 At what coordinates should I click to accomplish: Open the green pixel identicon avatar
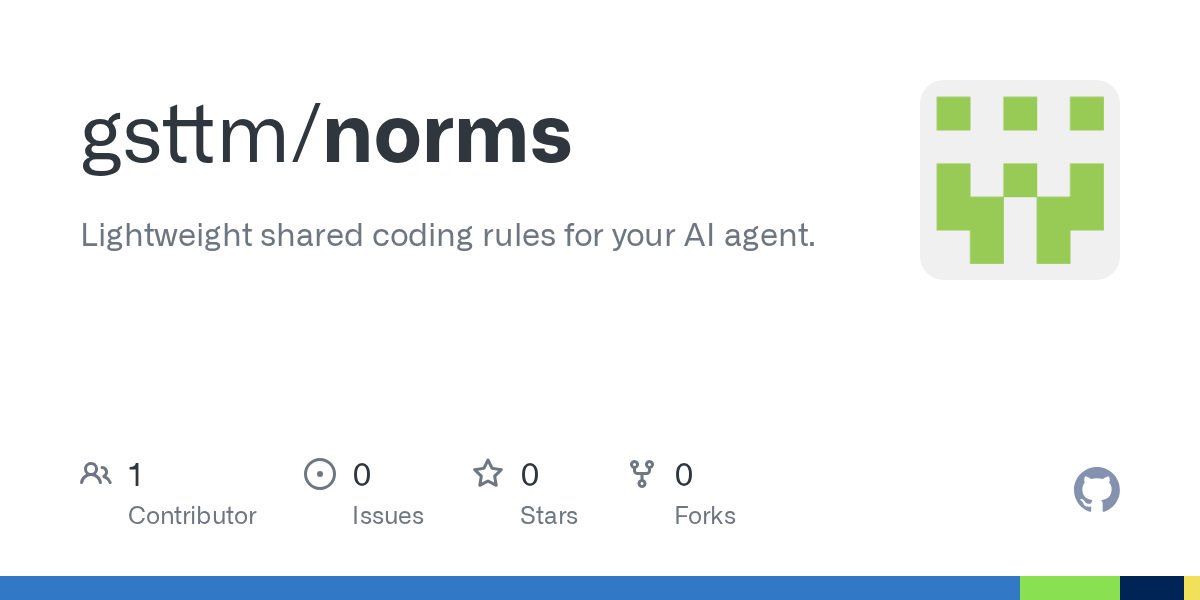tap(1020, 180)
